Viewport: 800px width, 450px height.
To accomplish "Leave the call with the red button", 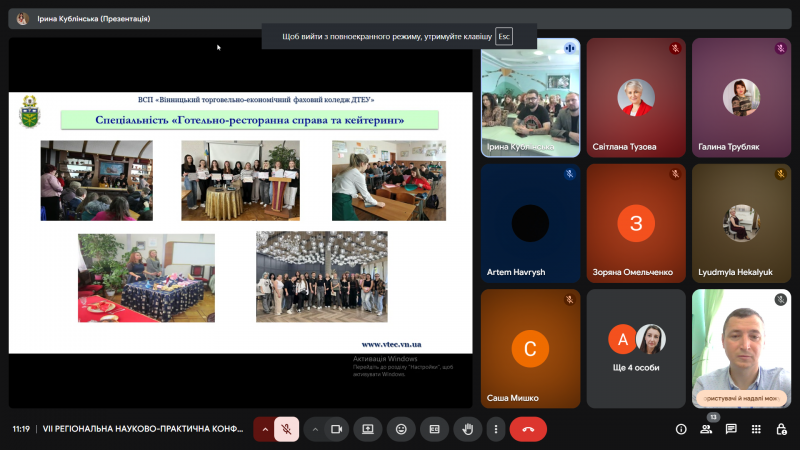I will click(x=528, y=429).
